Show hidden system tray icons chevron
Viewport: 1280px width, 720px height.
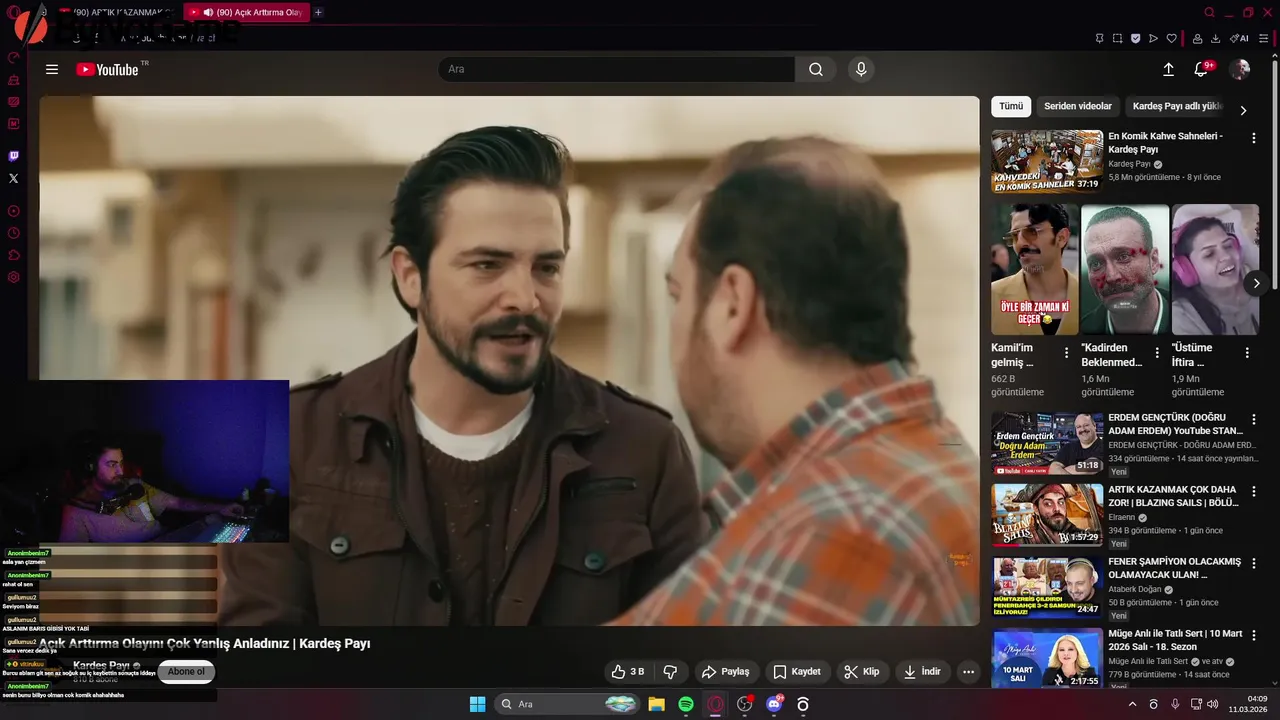(1133, 704)
